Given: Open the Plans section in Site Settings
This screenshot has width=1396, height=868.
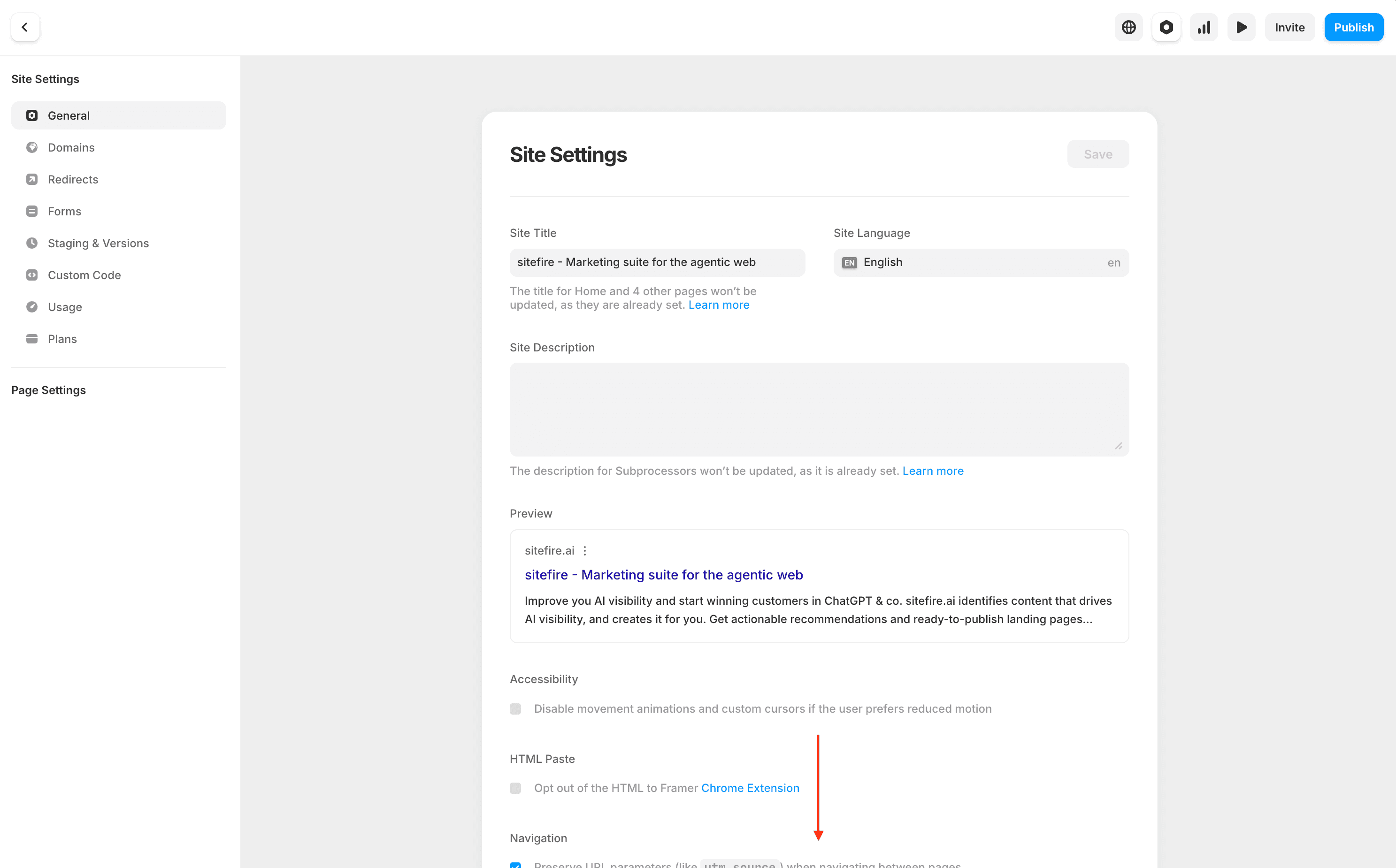Looking at the screenshot, I should point(61,339).
